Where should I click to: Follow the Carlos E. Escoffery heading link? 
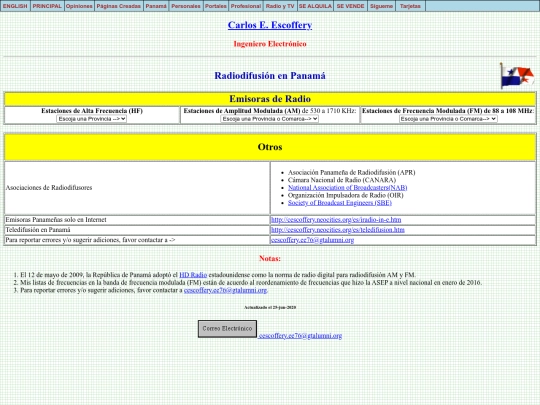point(270,25)
